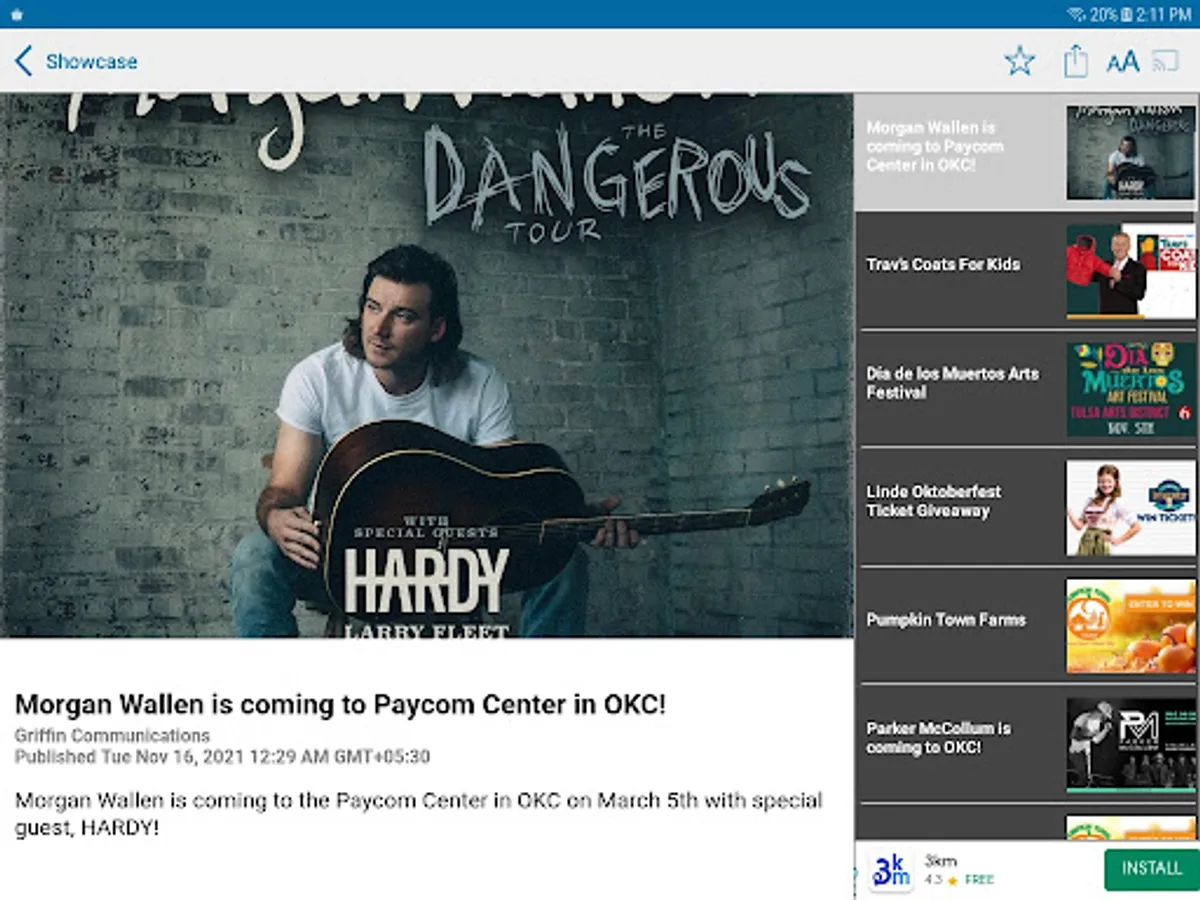Tap the notification icon in status bar

point(15,14)
